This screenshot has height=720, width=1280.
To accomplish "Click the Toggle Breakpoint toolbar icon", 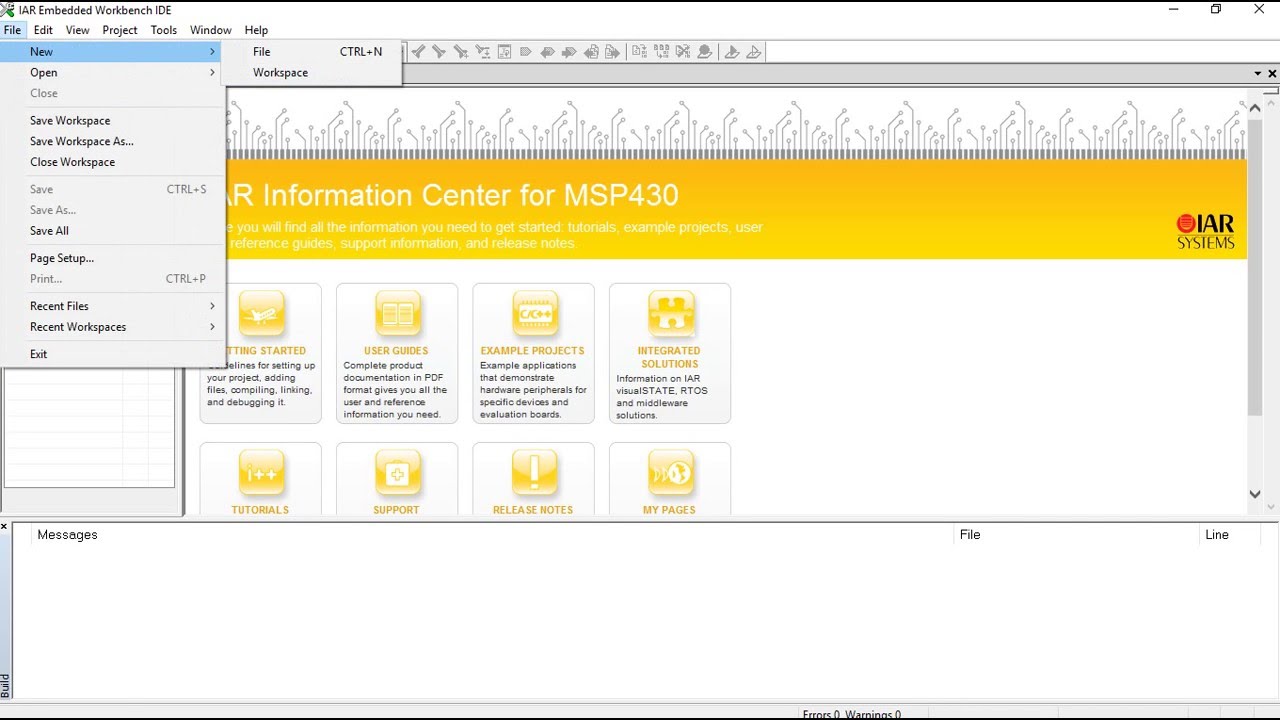I will 704,52.
